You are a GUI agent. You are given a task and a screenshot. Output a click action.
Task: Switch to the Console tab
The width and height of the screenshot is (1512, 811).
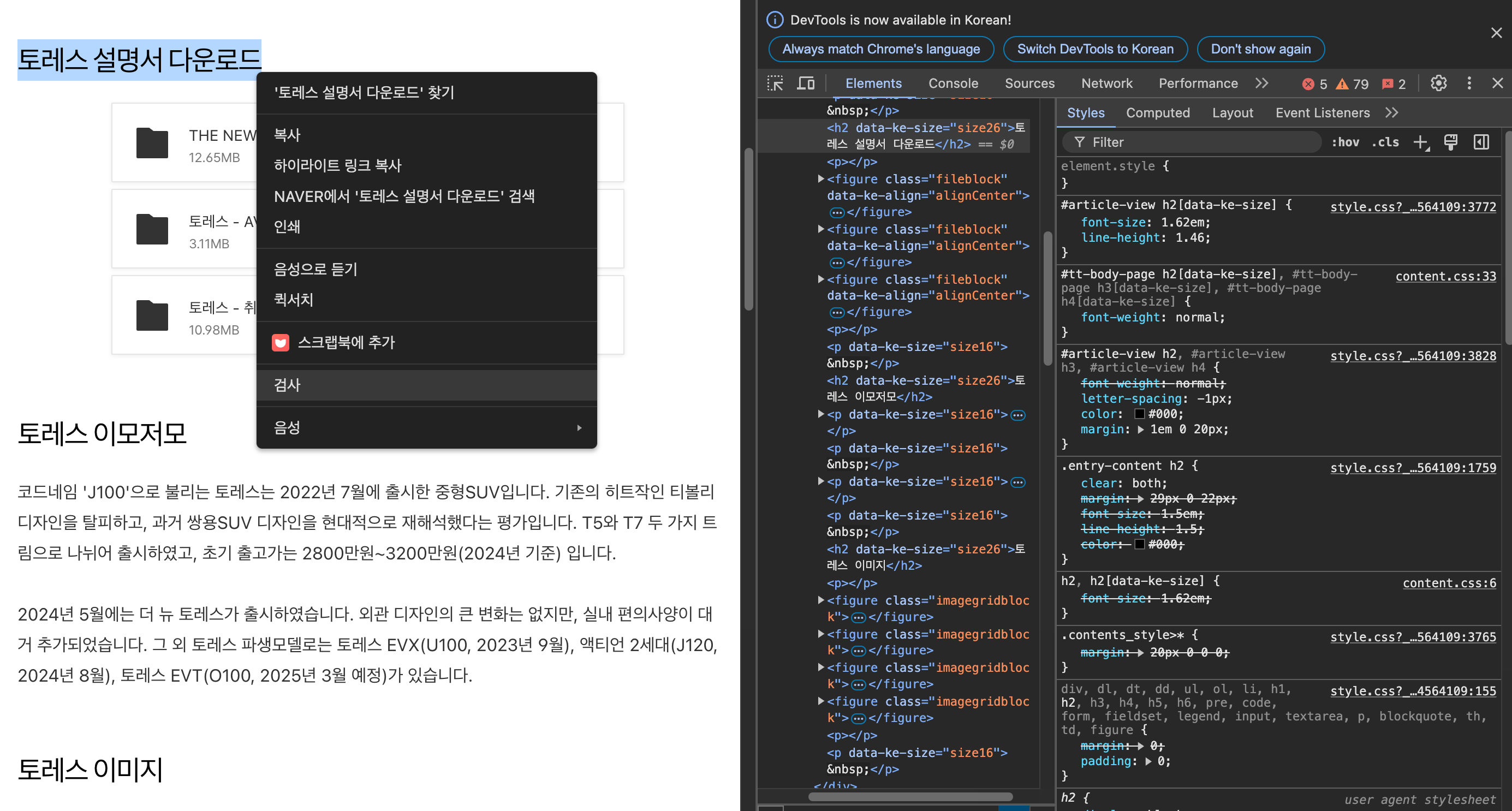tap(953, 84)
